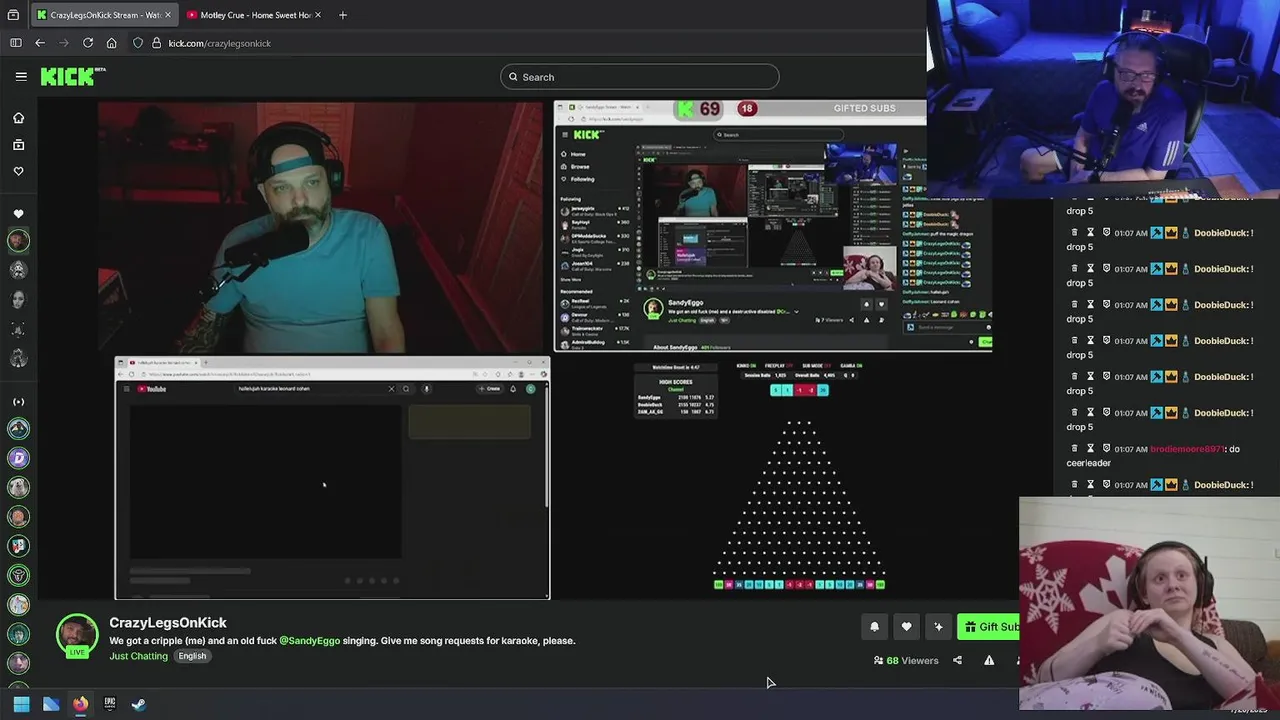1280x720 pixels.
Task: Open the Browse icon in Kick sidebar
Action: coord(18,145)
